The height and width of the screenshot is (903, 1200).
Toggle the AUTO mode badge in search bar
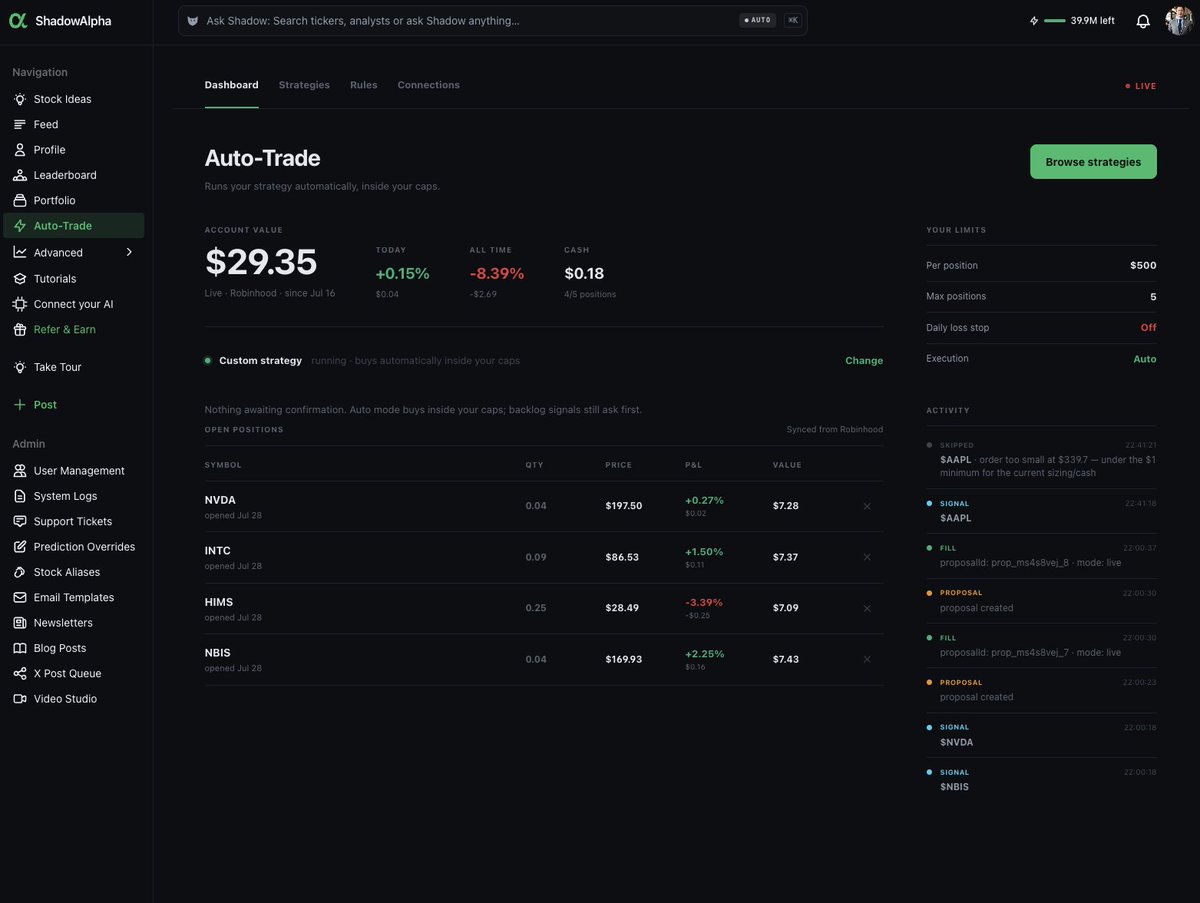point(758,20)
